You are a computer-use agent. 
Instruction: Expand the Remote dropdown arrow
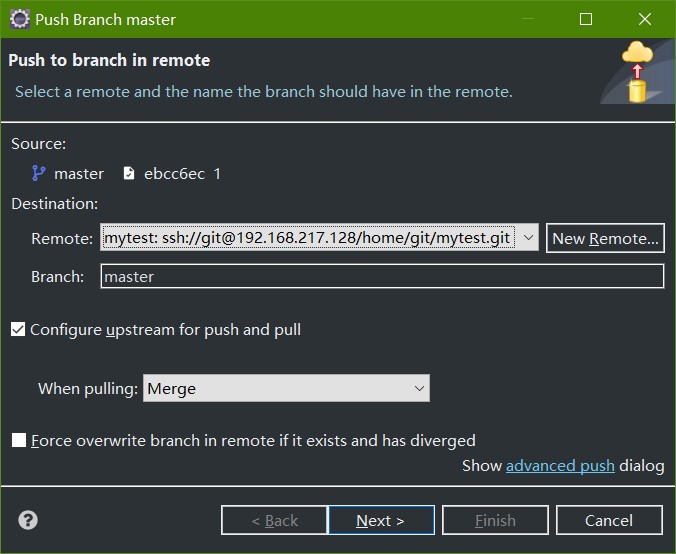point(528,238)
